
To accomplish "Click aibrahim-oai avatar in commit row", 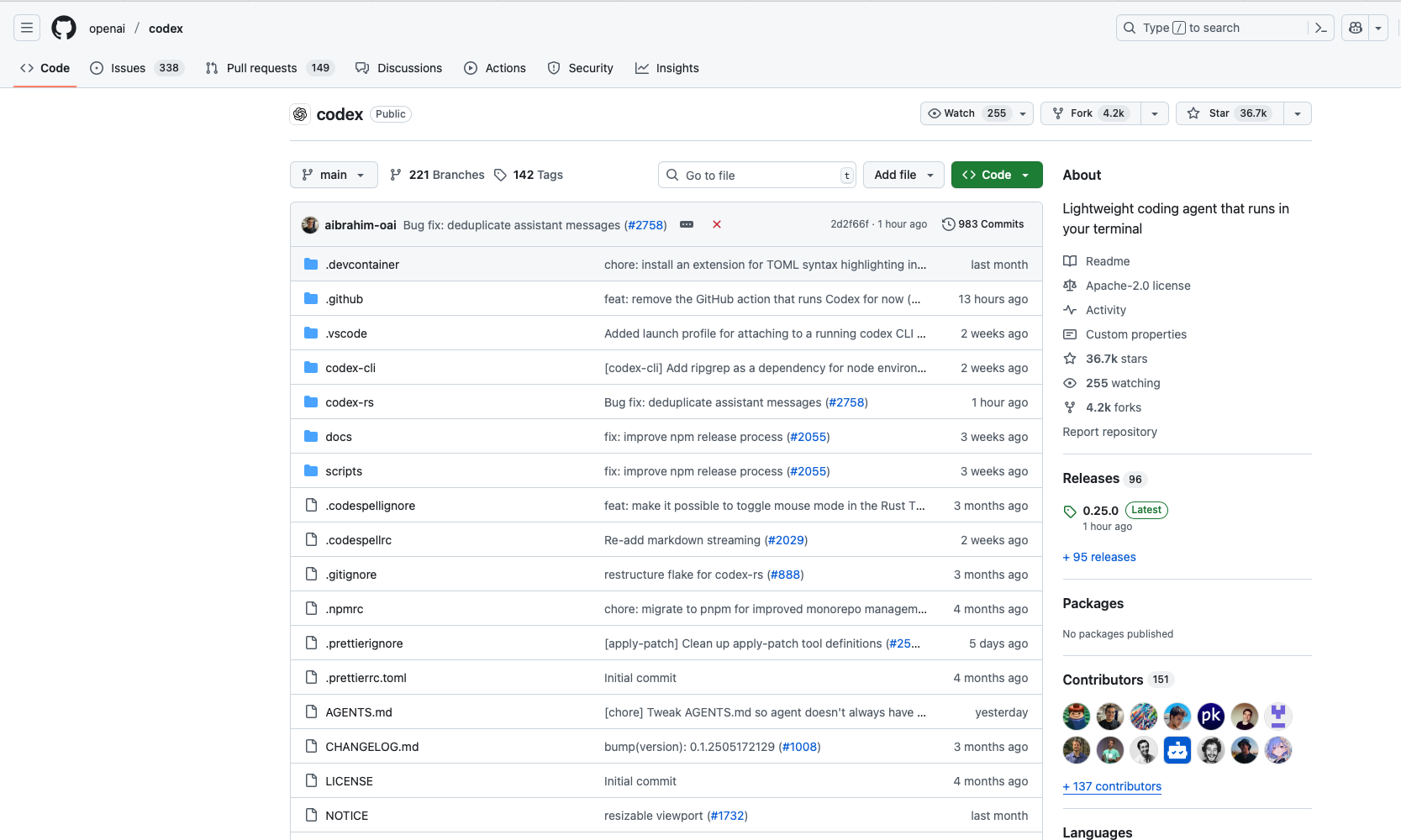I will click(x=310, y=225).
